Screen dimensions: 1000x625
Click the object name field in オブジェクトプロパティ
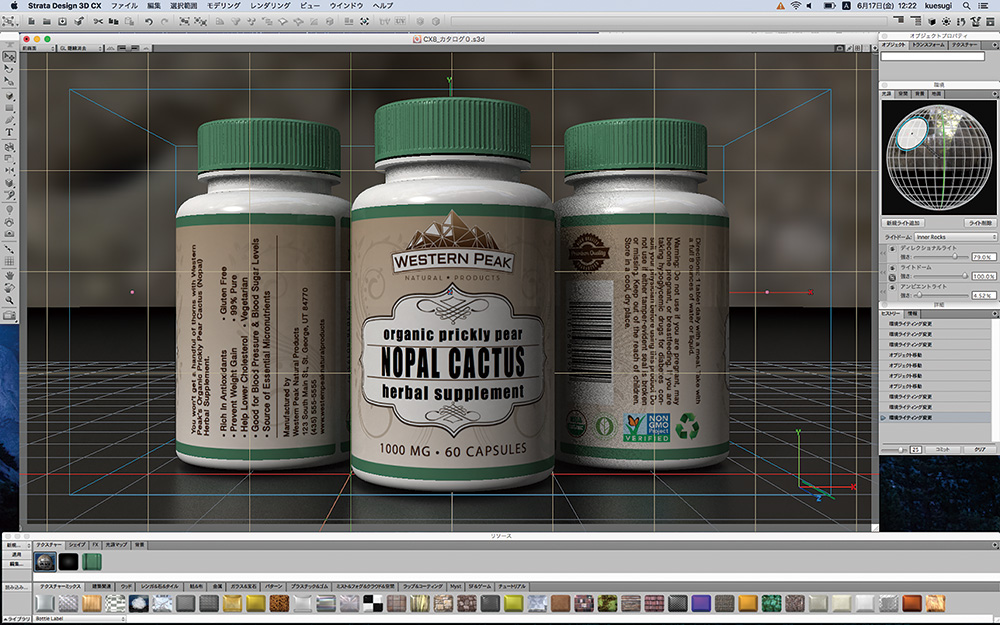tap(932, 56)
